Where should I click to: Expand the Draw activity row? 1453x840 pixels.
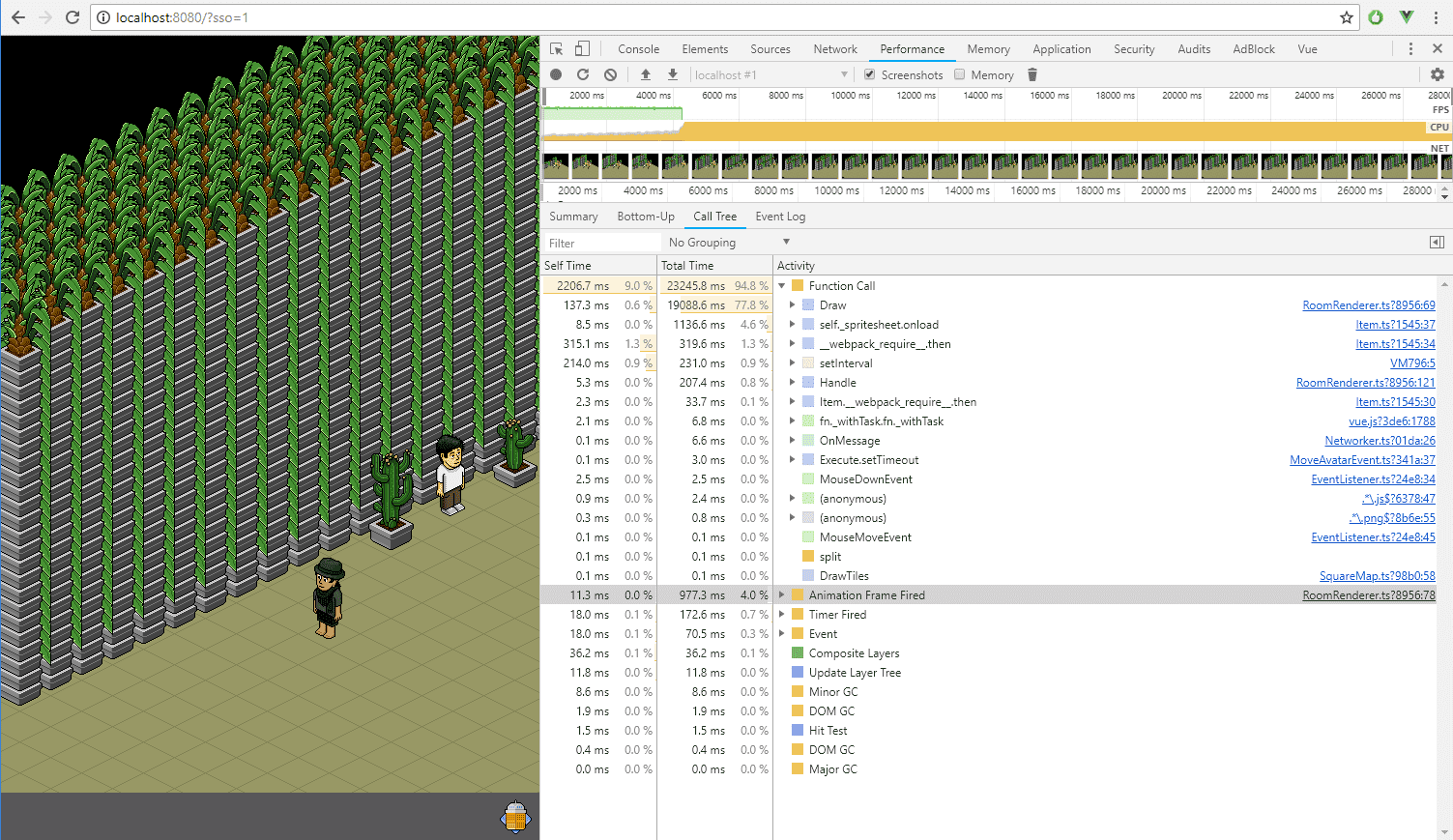[x=793, y=305]
